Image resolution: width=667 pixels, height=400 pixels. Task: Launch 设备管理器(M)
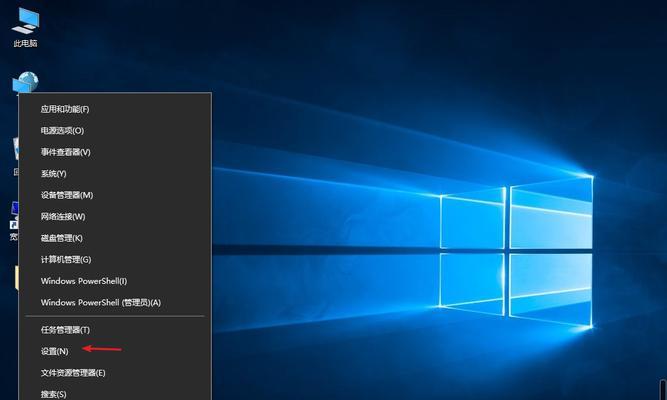click(115, 195)
